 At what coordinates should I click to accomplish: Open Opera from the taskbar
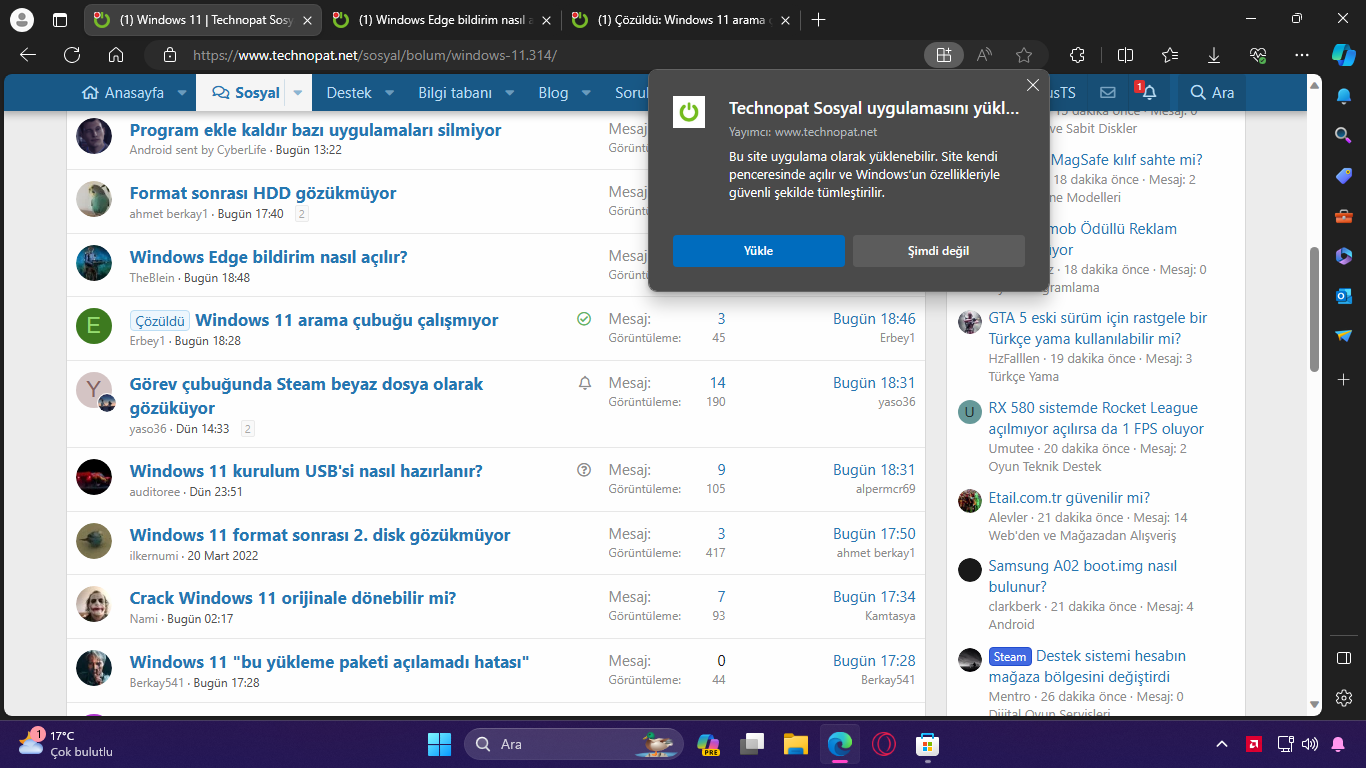(x=883, y=744)
